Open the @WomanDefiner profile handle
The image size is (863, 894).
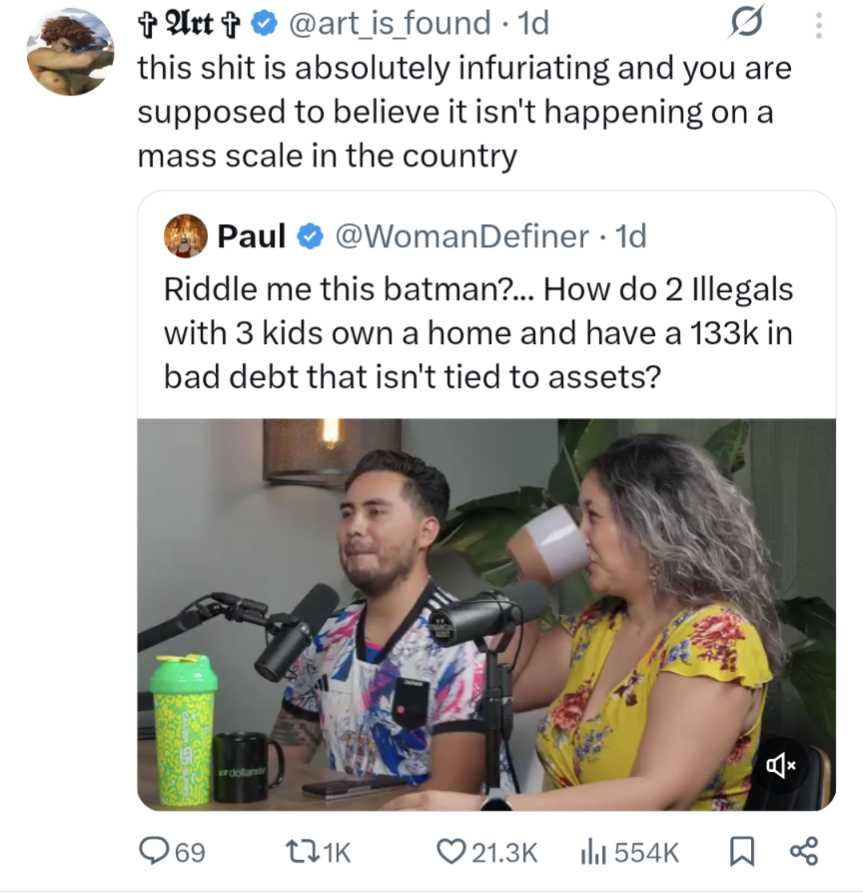(460, 237)
